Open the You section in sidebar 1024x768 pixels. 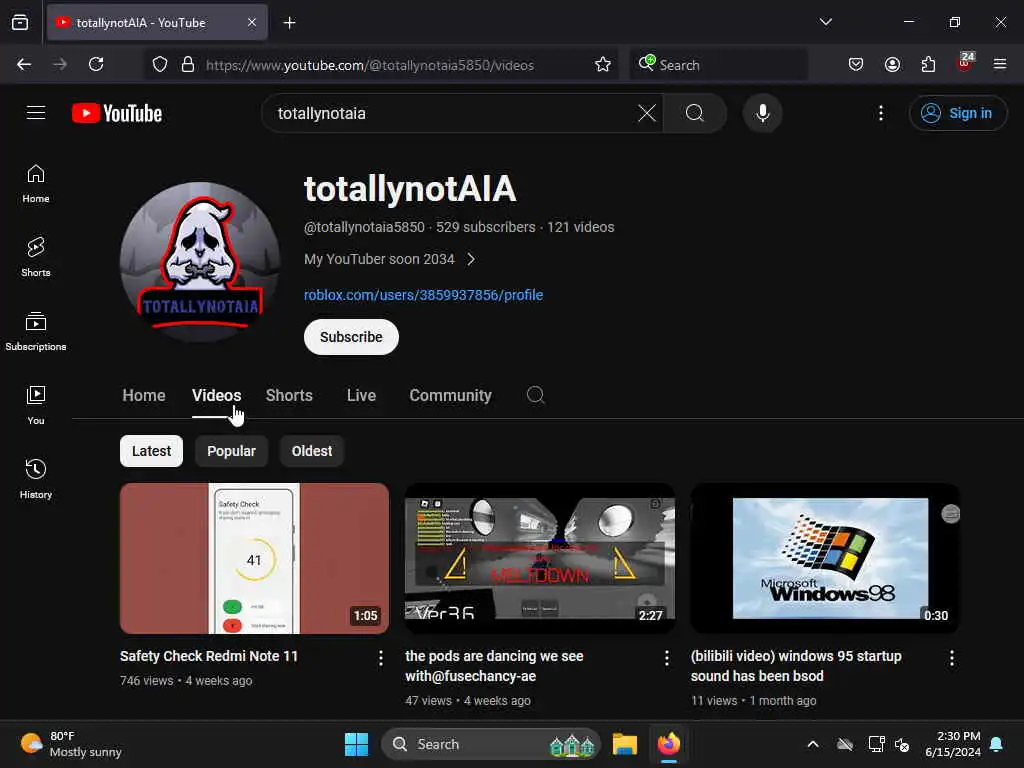36,406
